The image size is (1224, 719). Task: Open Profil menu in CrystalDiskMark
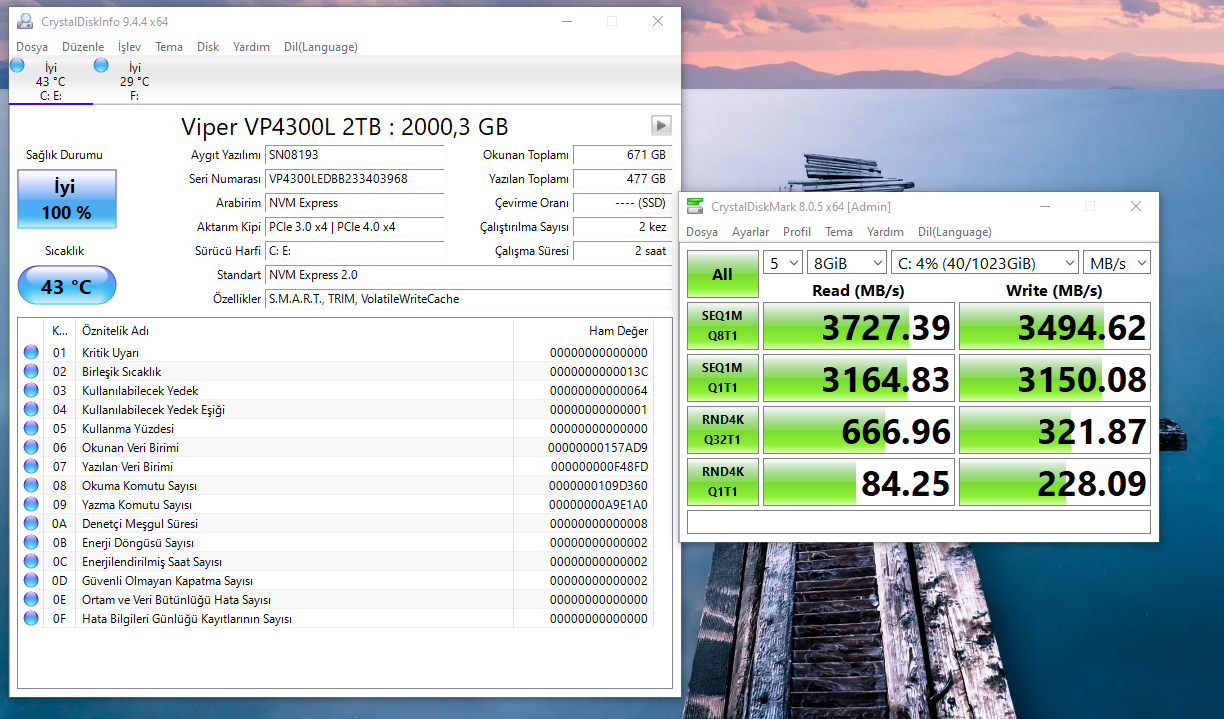click(797, 232)
